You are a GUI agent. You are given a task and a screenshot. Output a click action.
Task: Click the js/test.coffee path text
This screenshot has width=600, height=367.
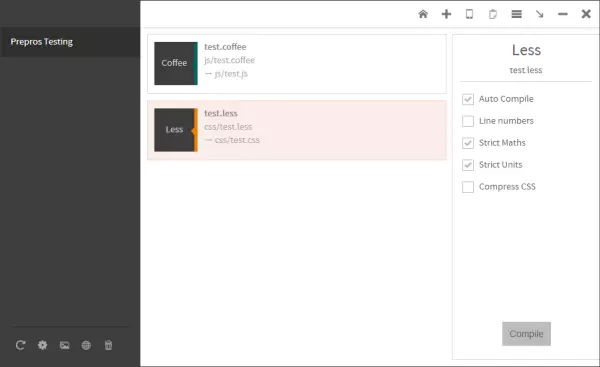tap(229, 60)
